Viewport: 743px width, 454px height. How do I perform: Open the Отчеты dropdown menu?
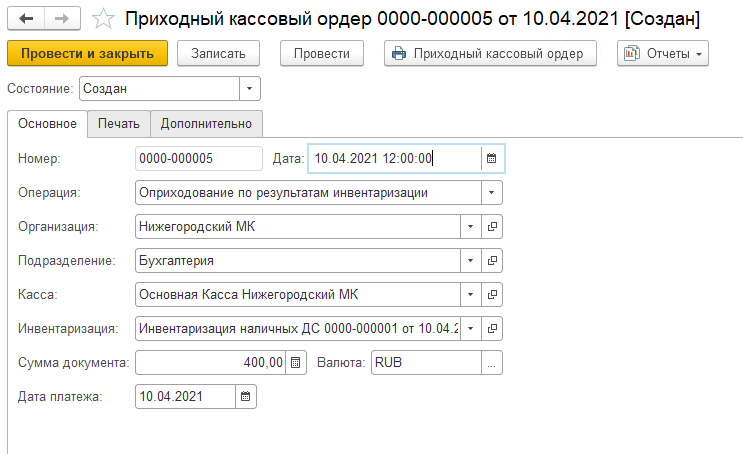pyautogui.click(x=663, y=54)
